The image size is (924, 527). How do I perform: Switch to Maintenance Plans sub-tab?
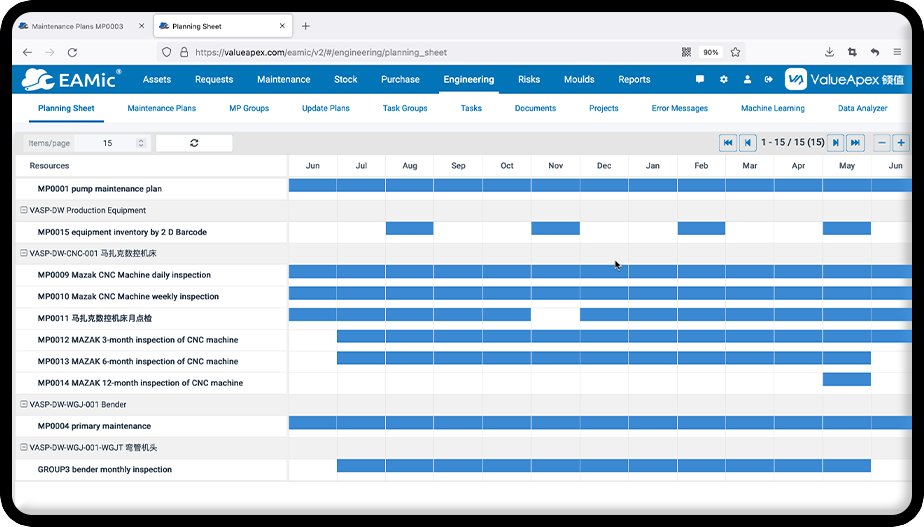(161, 108)
